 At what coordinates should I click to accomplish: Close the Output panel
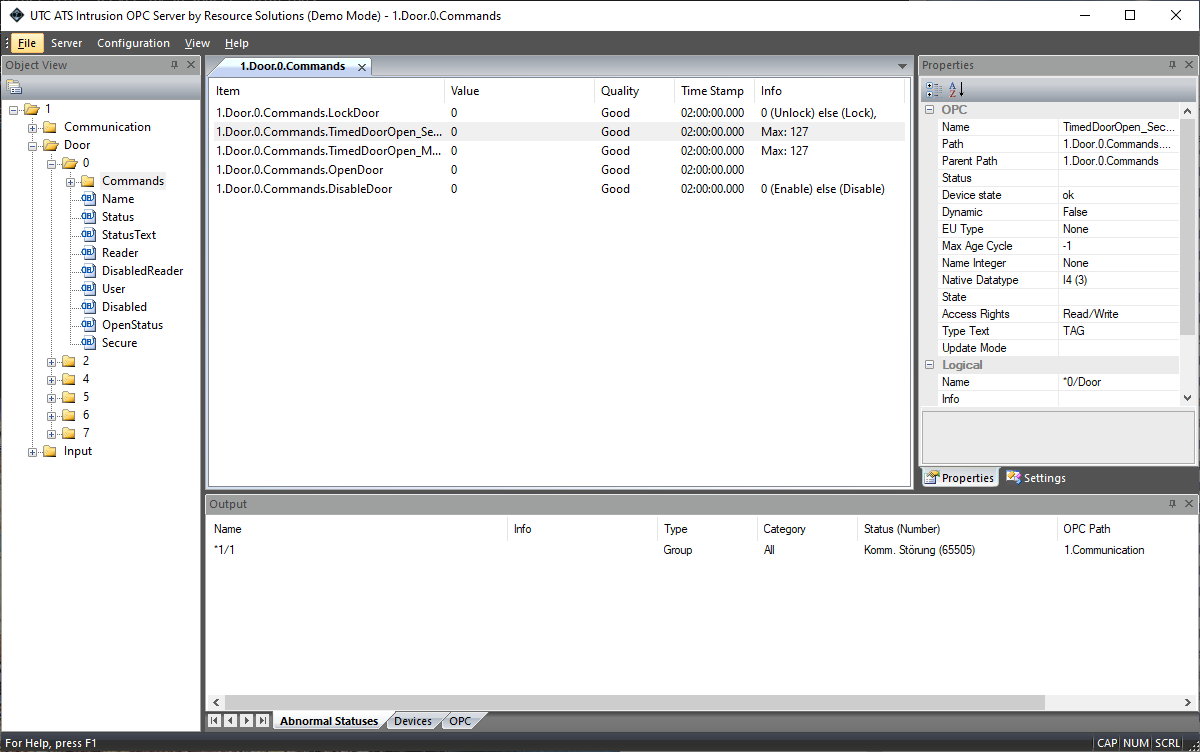1189,504
